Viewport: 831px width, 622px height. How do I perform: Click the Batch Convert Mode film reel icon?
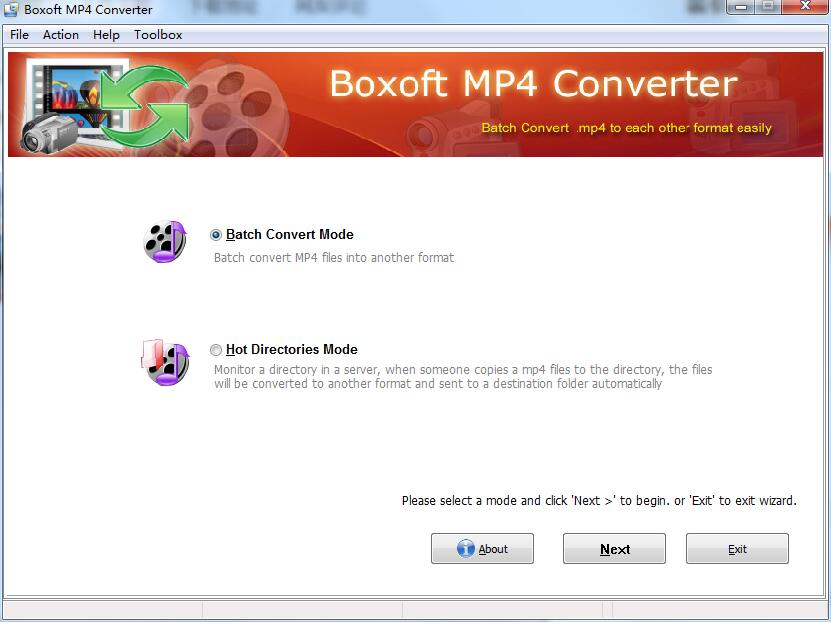164,240
